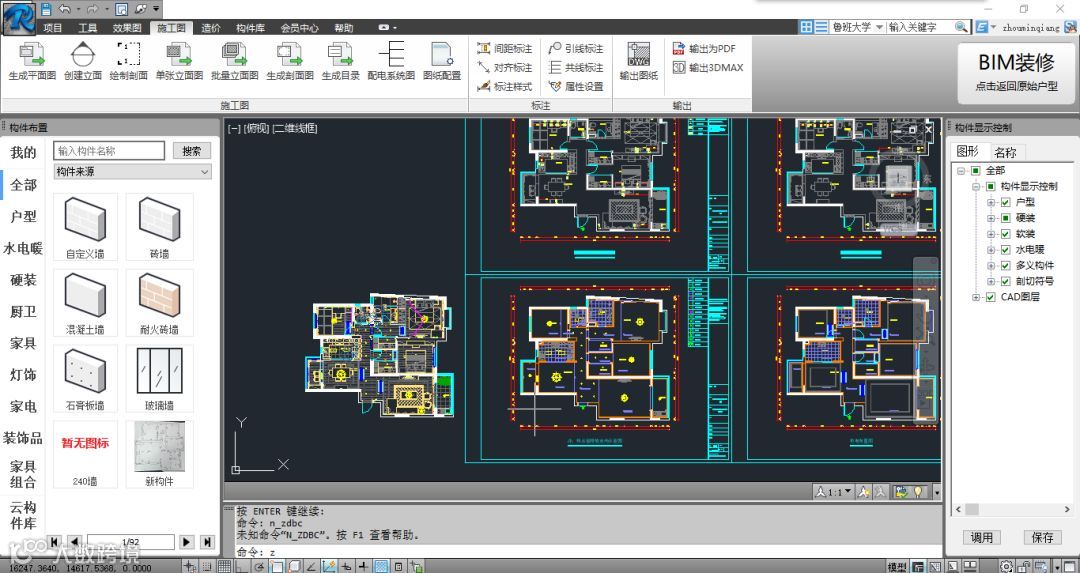This screenshot has width=1080, height=573.
Task: Toggle the 多义构件 checkbox
Action: [x=1006, y=266]
